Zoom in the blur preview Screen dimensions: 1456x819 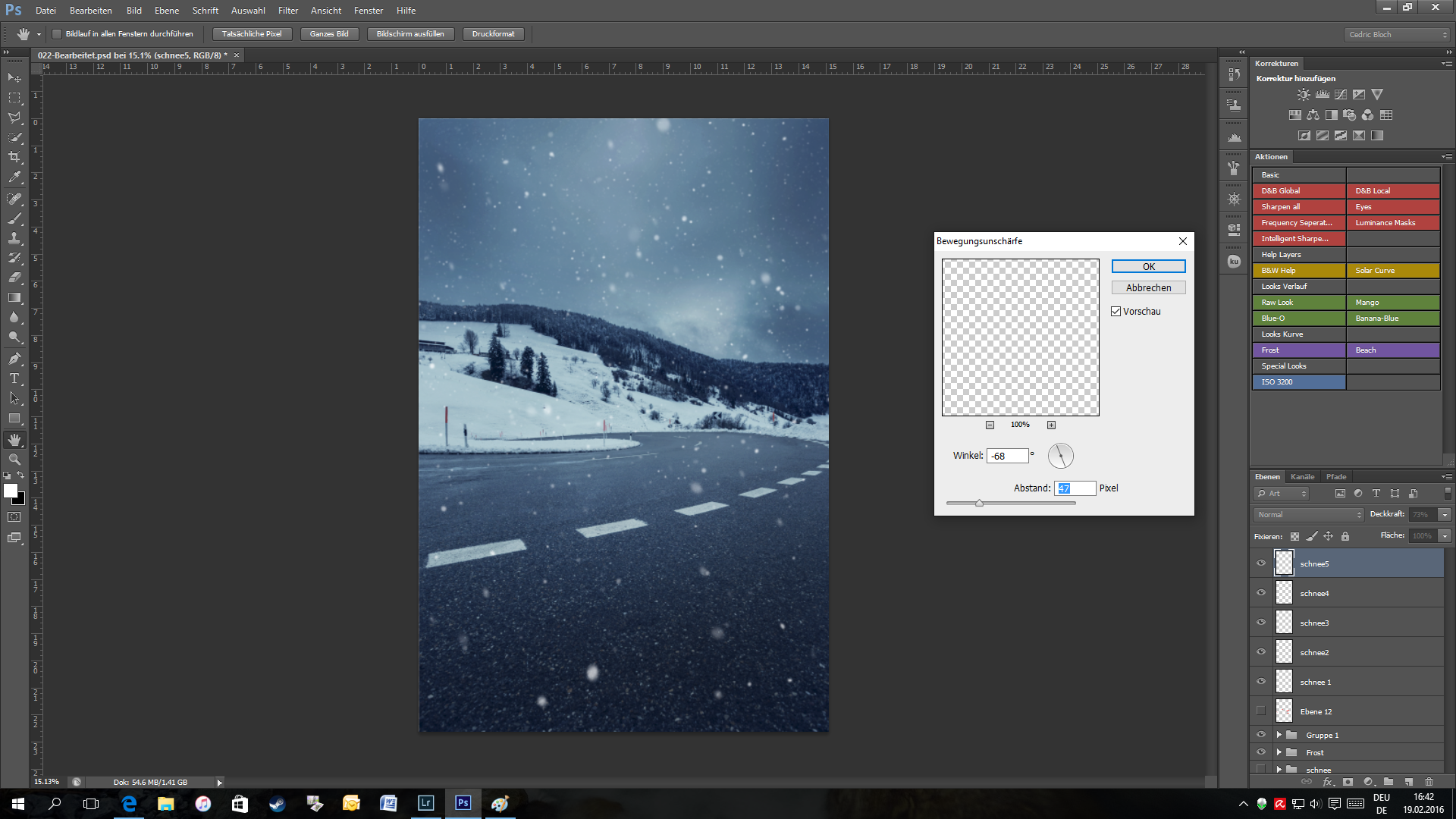1051,425
